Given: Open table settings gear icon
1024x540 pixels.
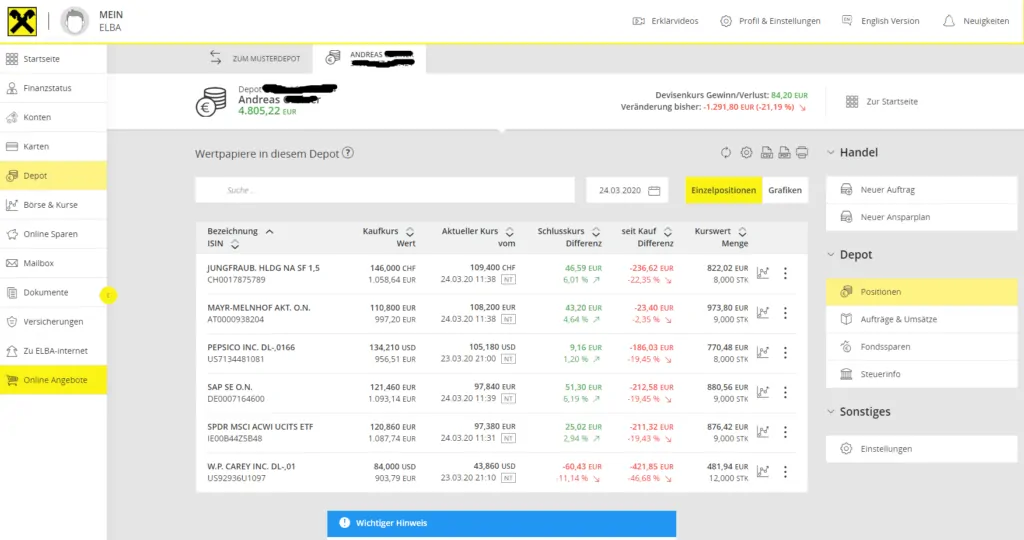Looking at the screenshot, I should click(x=746, y=153).
